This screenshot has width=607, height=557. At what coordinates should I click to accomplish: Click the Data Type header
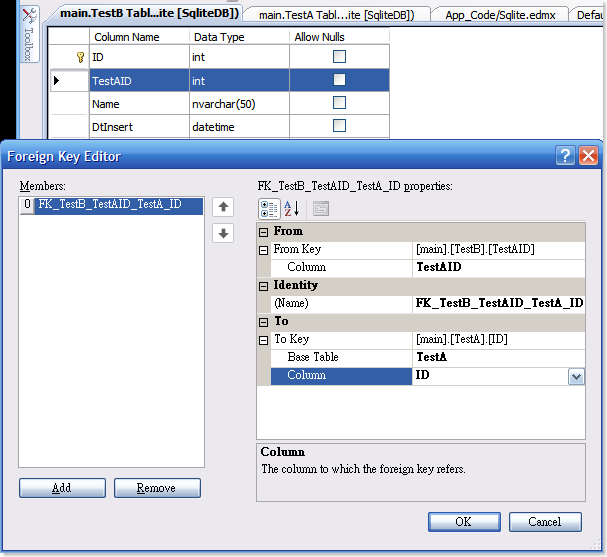click(x=239, y=37)
